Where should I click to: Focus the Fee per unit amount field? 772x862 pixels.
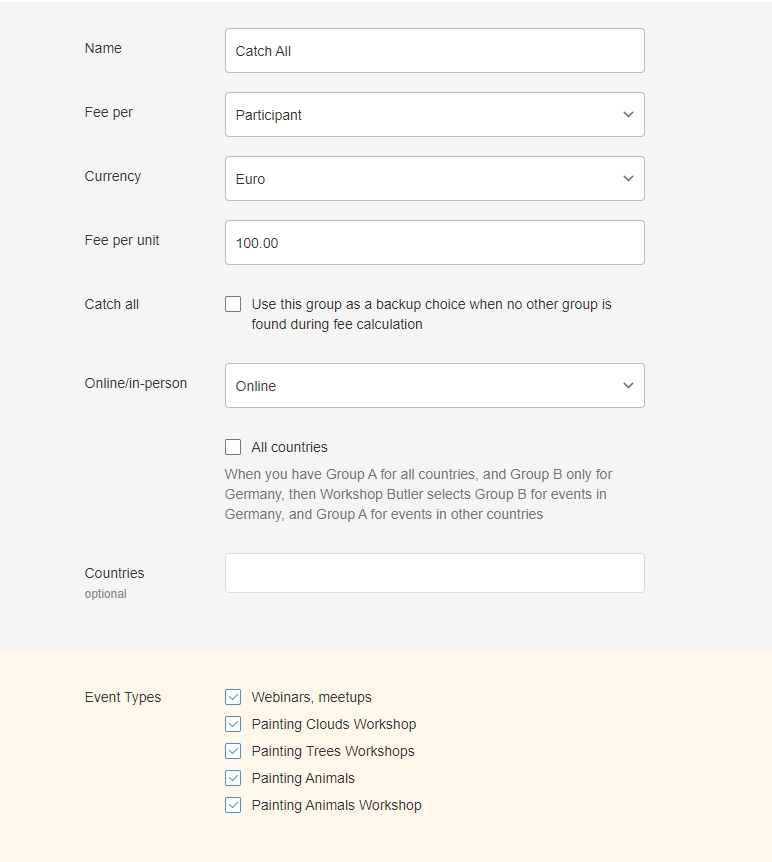434,243
